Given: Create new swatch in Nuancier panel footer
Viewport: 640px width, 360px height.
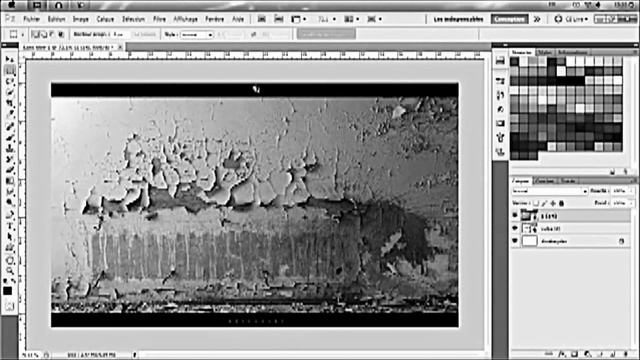Looking at the screenshot, I should coord(612,172).
